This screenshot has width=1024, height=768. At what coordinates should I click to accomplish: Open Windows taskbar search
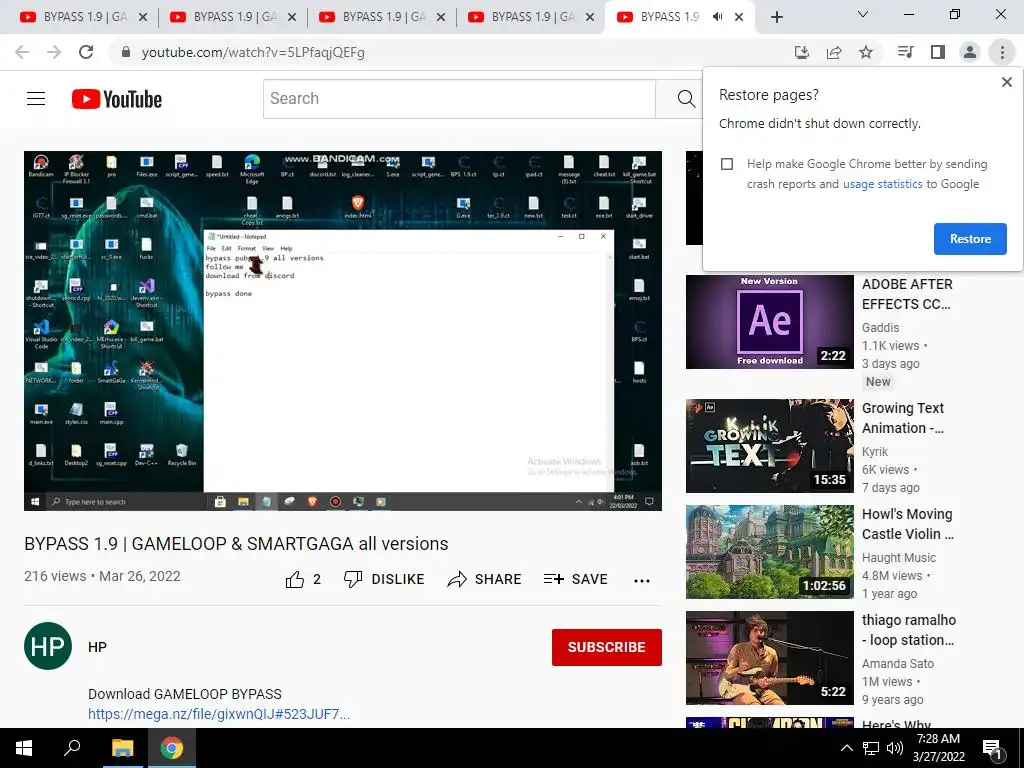(72, 748)
